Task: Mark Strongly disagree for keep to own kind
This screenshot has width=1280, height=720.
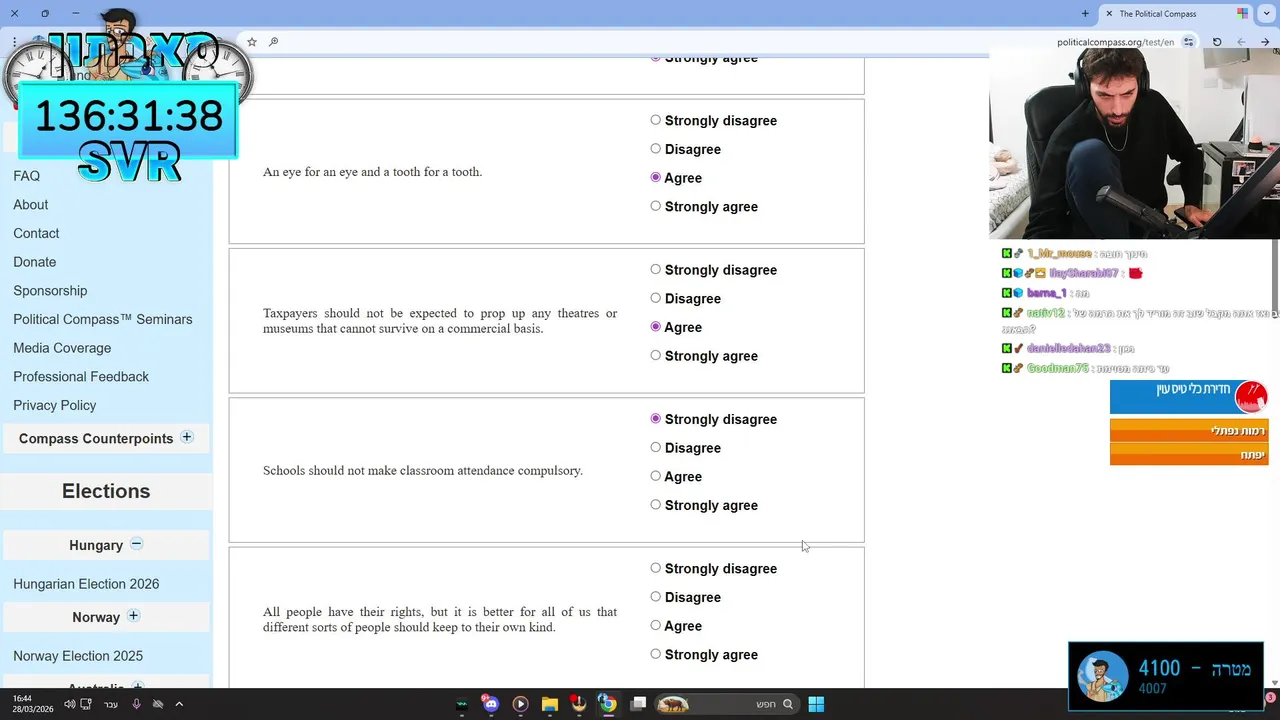Action: pos(656,568)
